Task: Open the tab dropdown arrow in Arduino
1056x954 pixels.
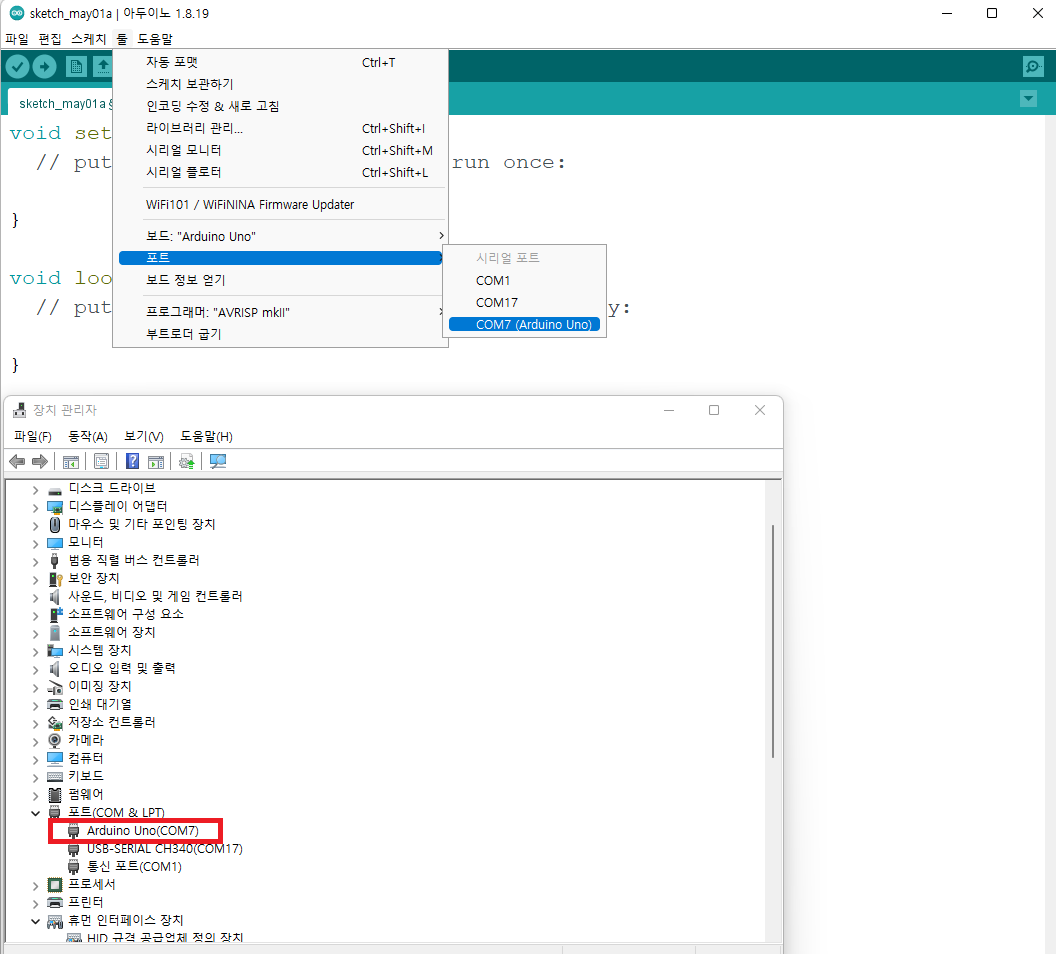Action: point(1028,99)
